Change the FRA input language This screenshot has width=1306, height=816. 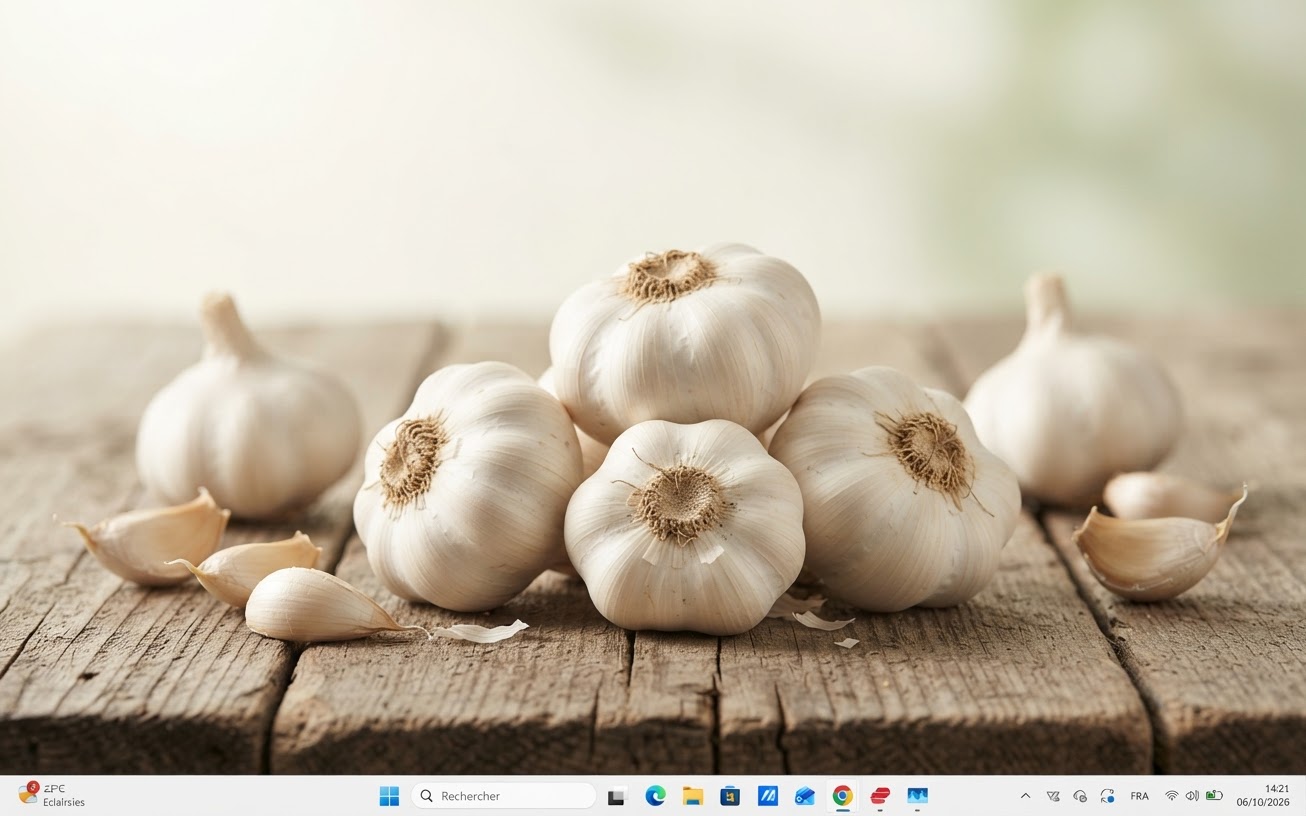tap(1139, 796)
